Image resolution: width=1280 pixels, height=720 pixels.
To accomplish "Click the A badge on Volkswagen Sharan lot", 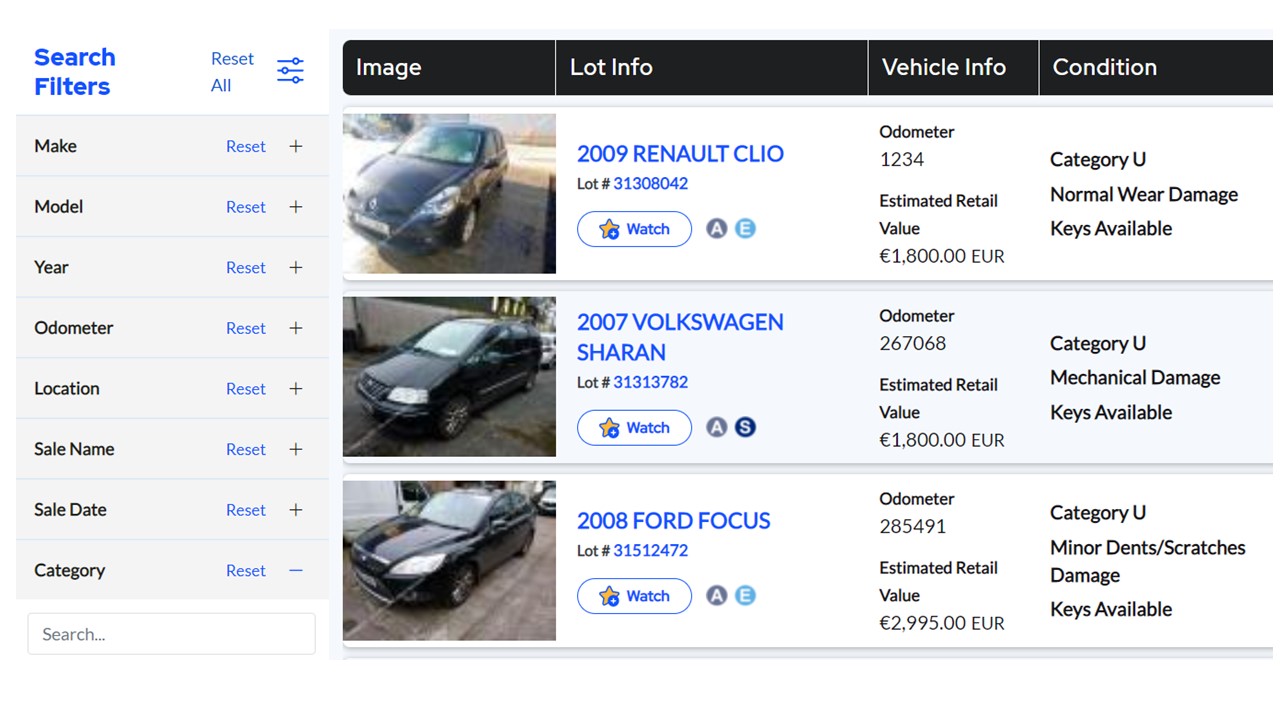I will pos(716,428).
